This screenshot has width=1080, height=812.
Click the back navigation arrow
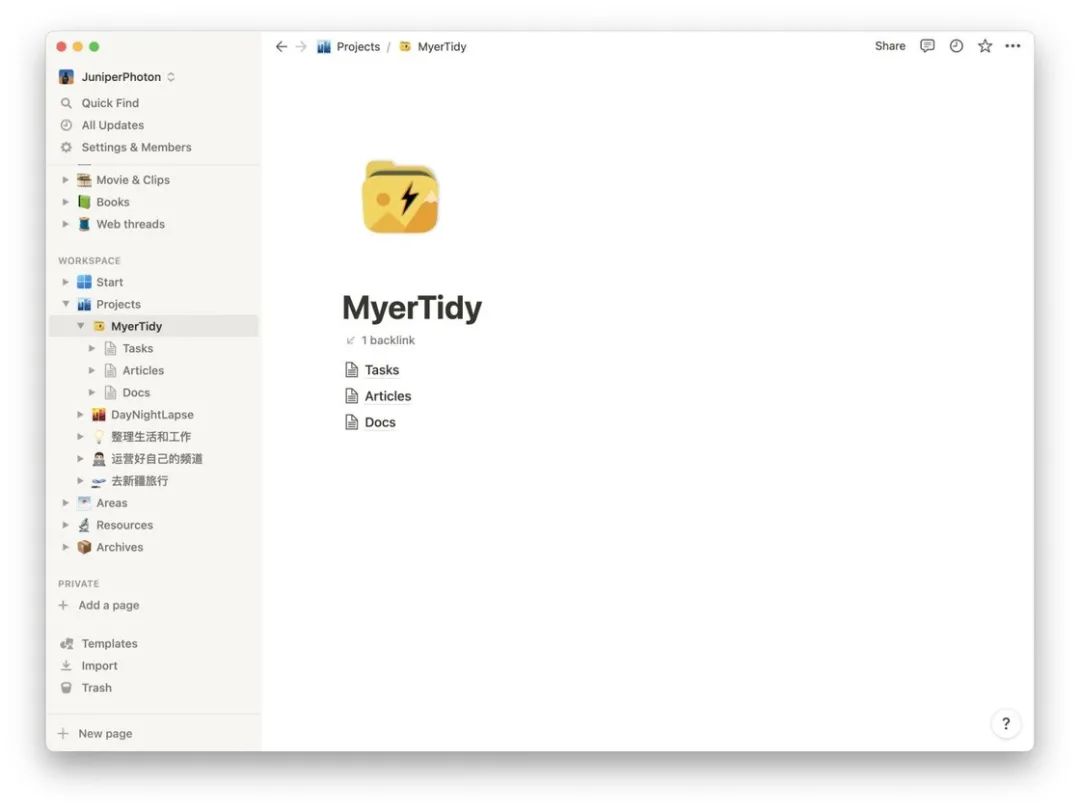pos(281,46)
